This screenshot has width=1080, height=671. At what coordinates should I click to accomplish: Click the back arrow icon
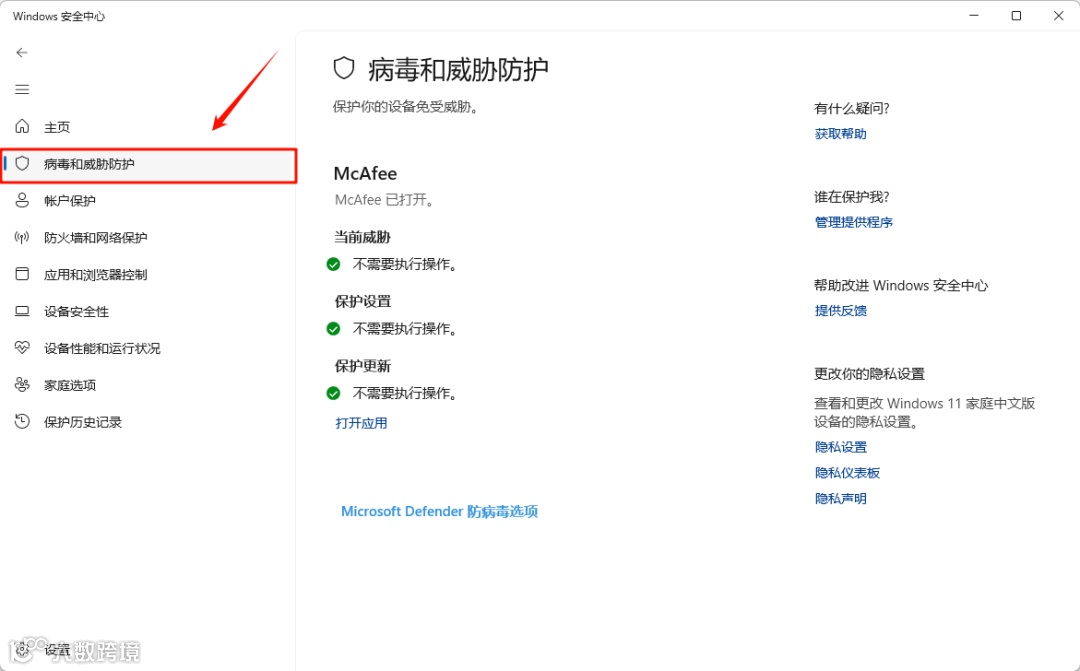coord(22,52)
